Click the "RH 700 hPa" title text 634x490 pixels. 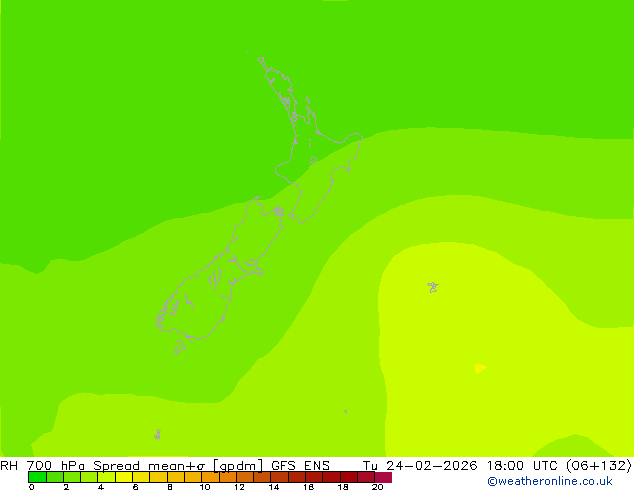pyautogui.click(x=42, y=465)
